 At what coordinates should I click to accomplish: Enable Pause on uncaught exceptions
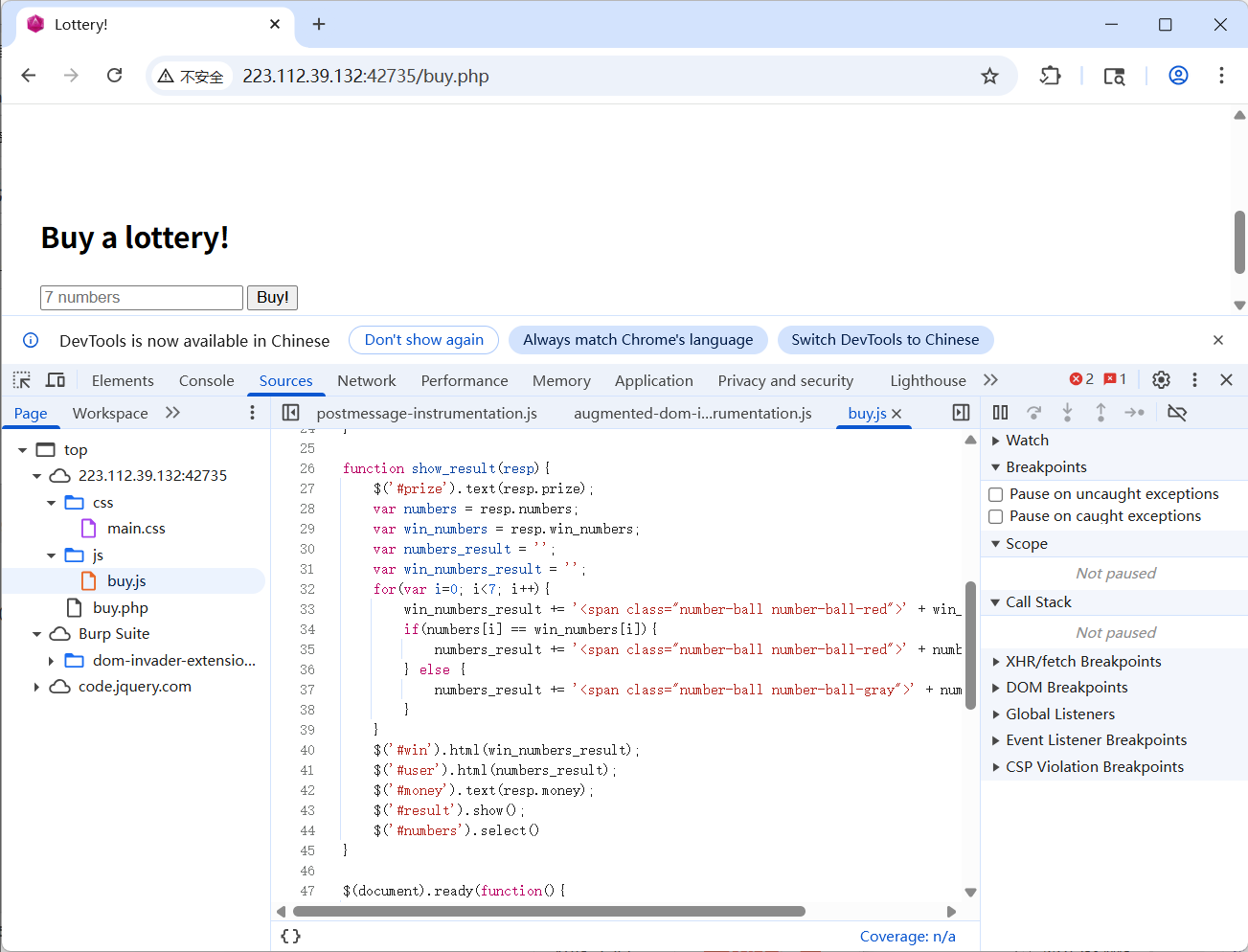click(996, 494)
